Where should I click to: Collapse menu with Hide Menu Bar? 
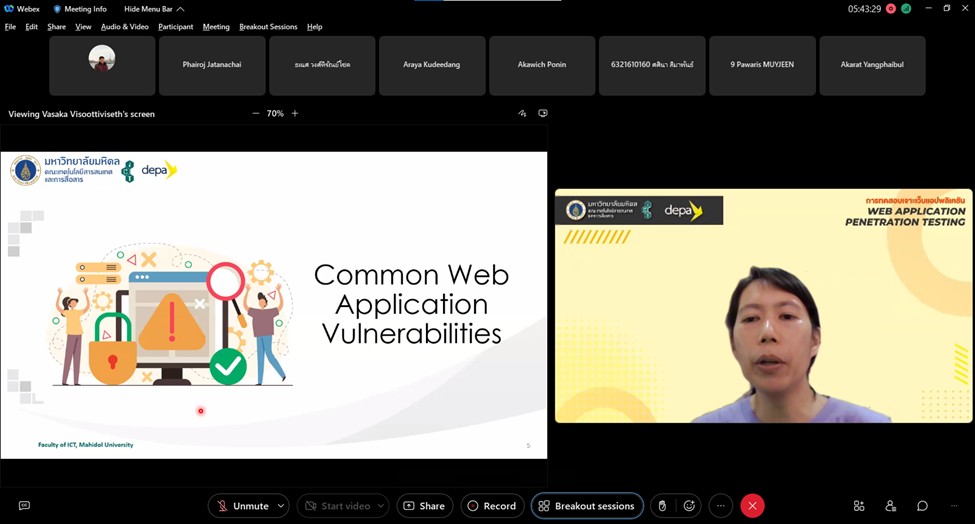(154, 9)
